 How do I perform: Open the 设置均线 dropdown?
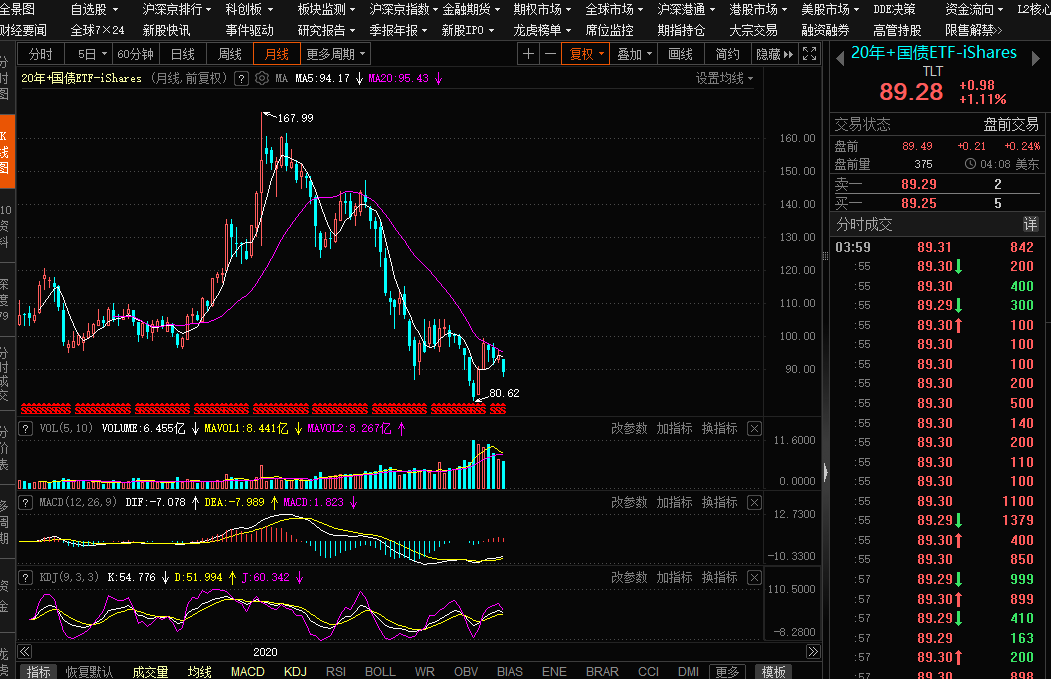pyautogui.click(x=724, y=78)
